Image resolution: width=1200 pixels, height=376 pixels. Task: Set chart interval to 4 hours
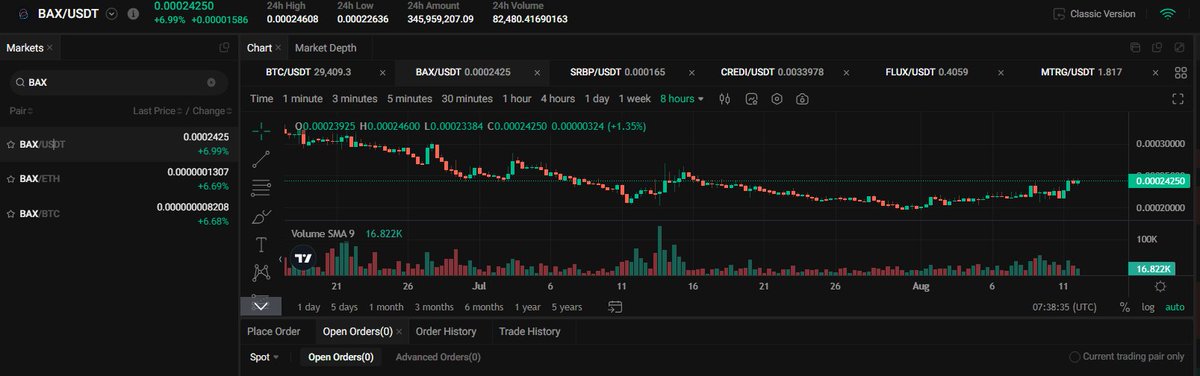[558, 99]
